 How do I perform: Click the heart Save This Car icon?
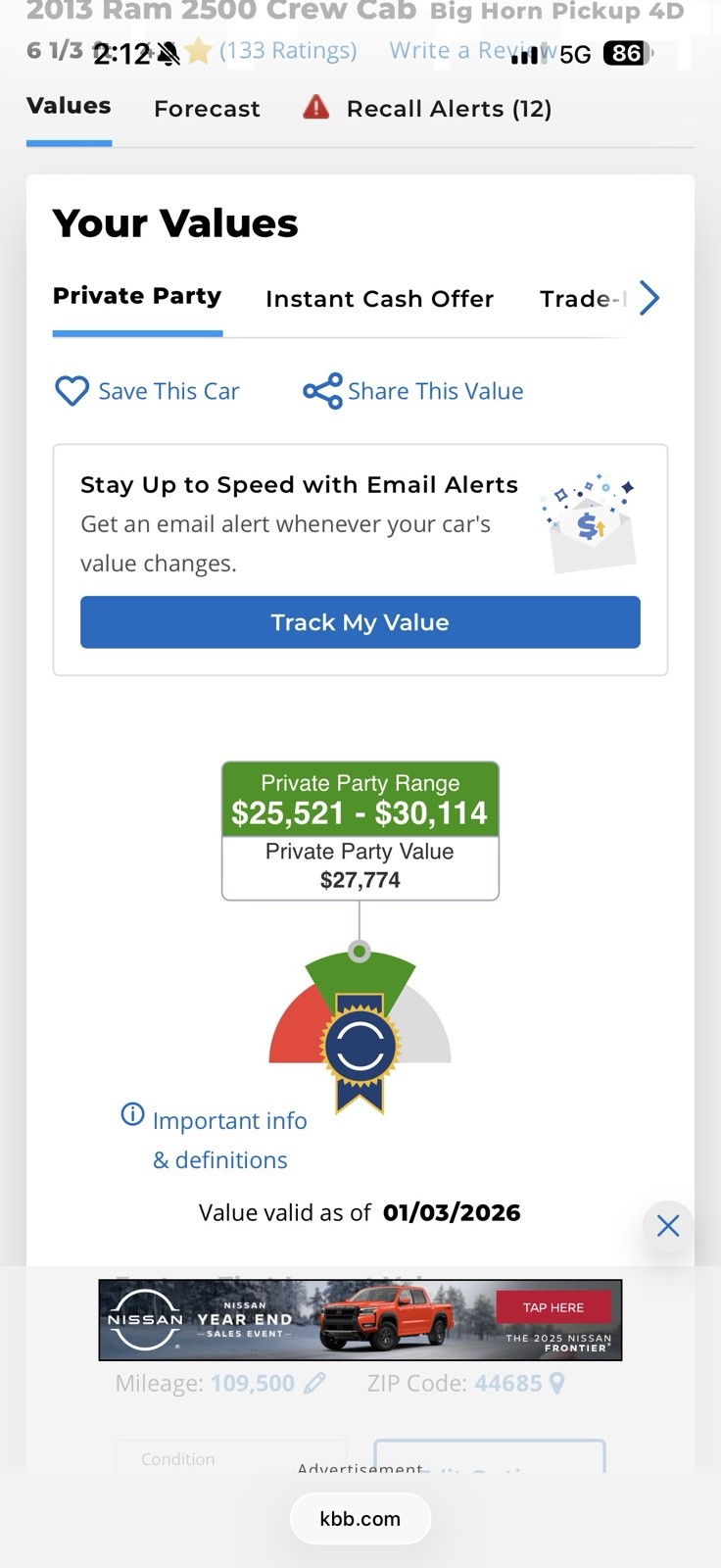point(72,391)
